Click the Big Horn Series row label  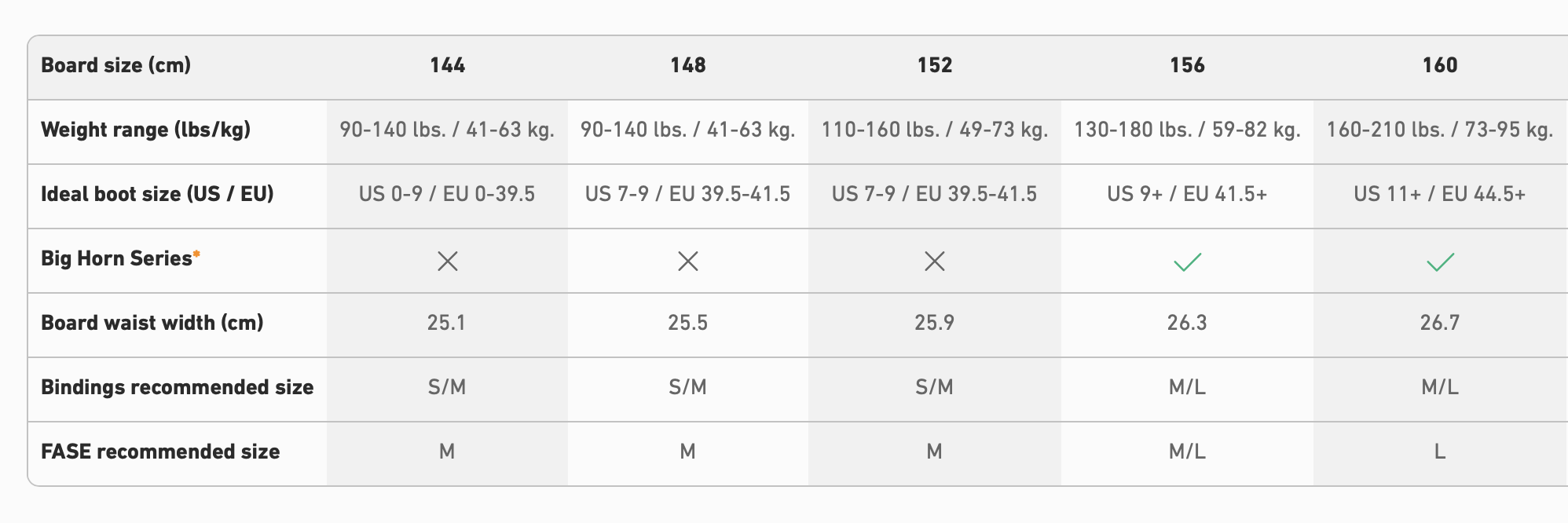pos(116,258)
